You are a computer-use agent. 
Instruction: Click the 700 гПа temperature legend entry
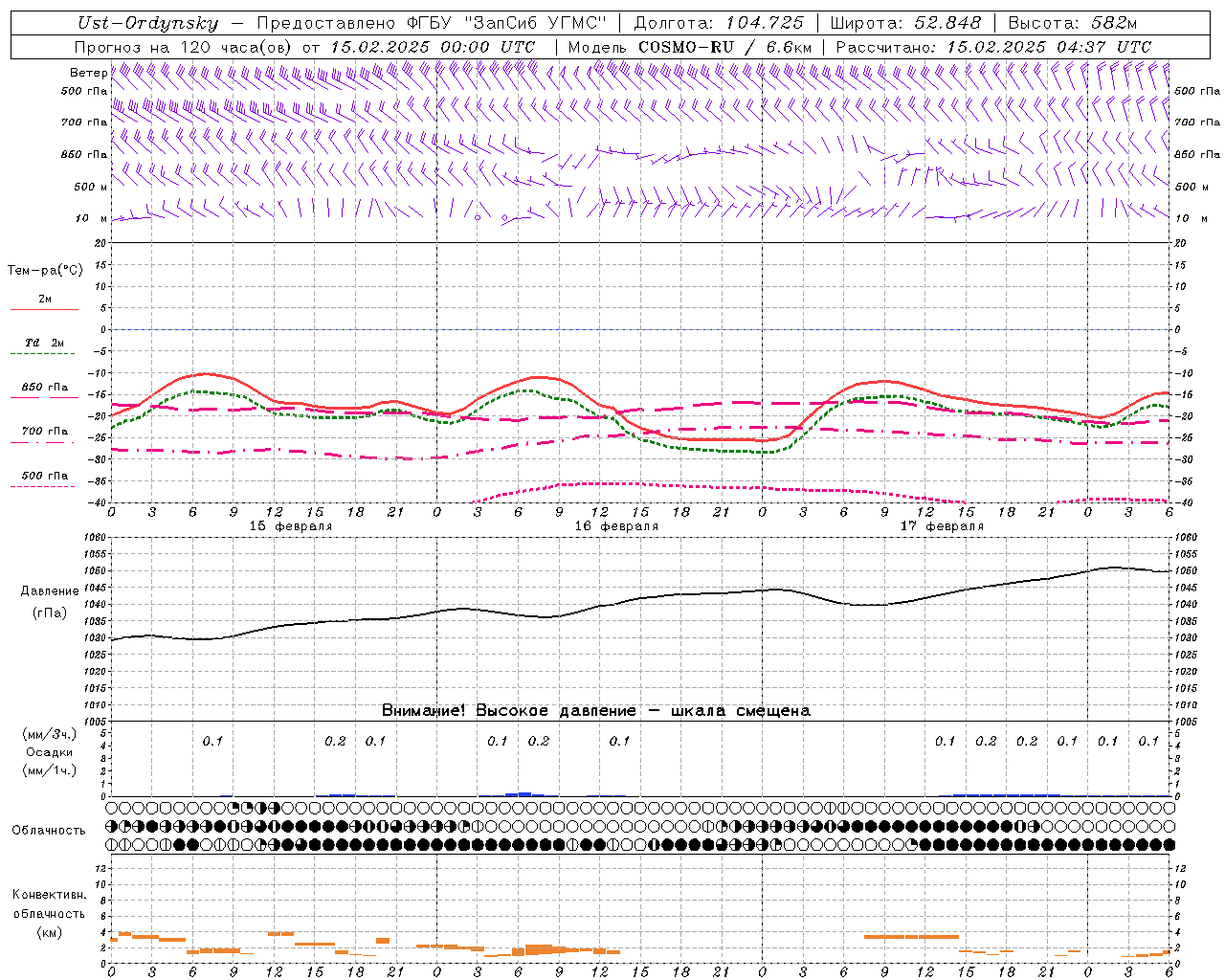[x=45, y=431]
